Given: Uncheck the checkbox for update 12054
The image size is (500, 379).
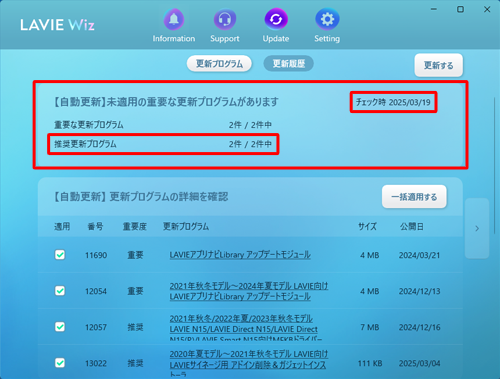Looking at the screenshot, I should 60,291.
